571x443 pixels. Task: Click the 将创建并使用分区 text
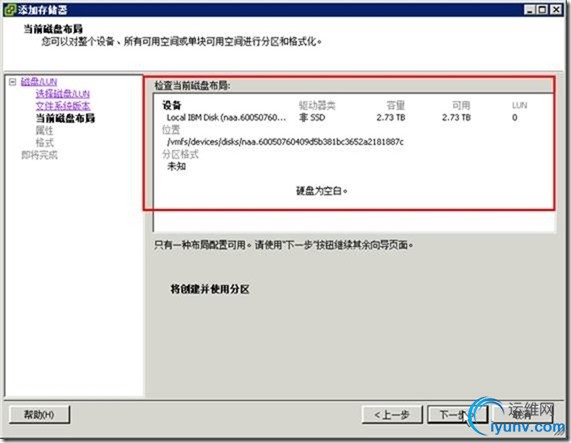tap(210, 289)
